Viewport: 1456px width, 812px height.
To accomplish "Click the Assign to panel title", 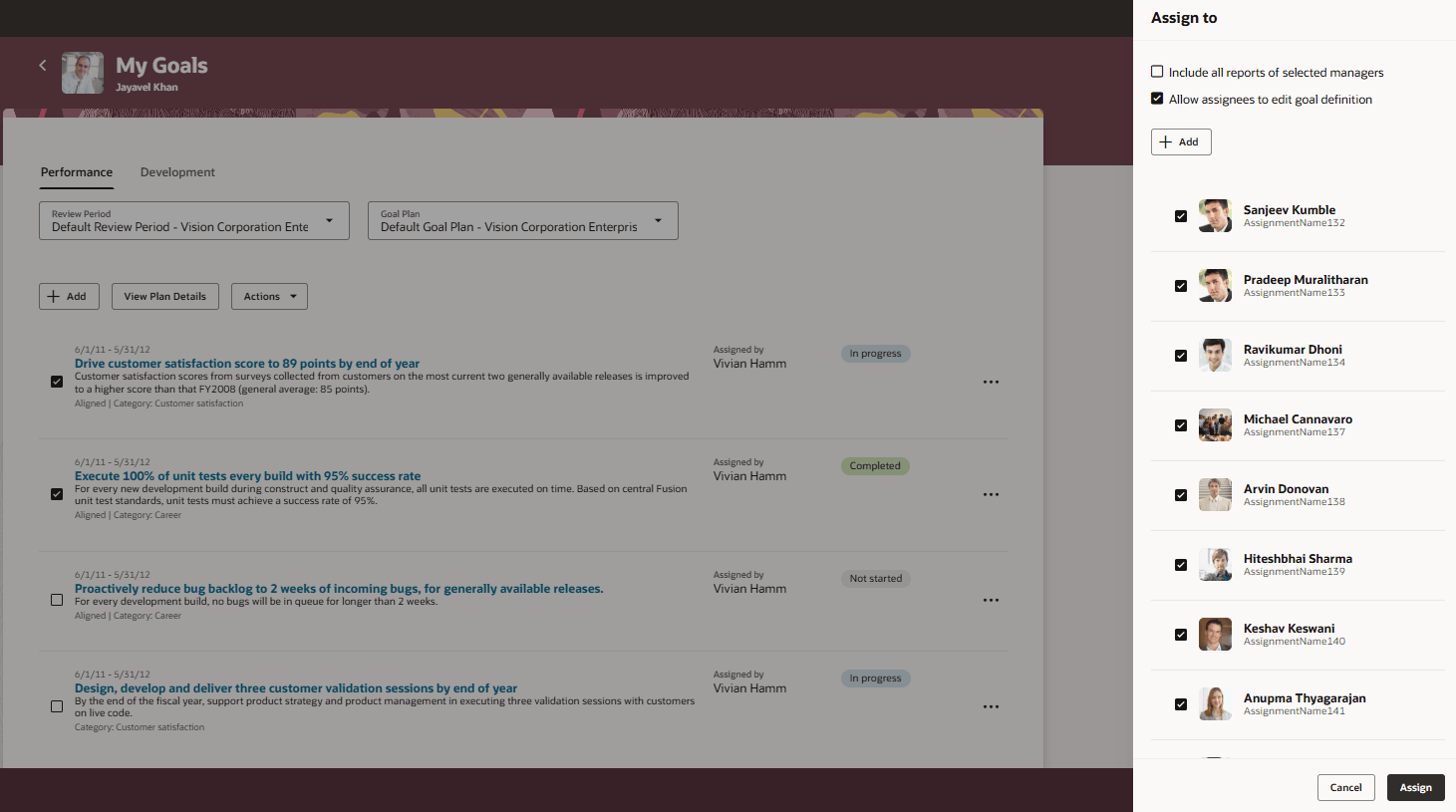I will click(x=1184, y=18).
